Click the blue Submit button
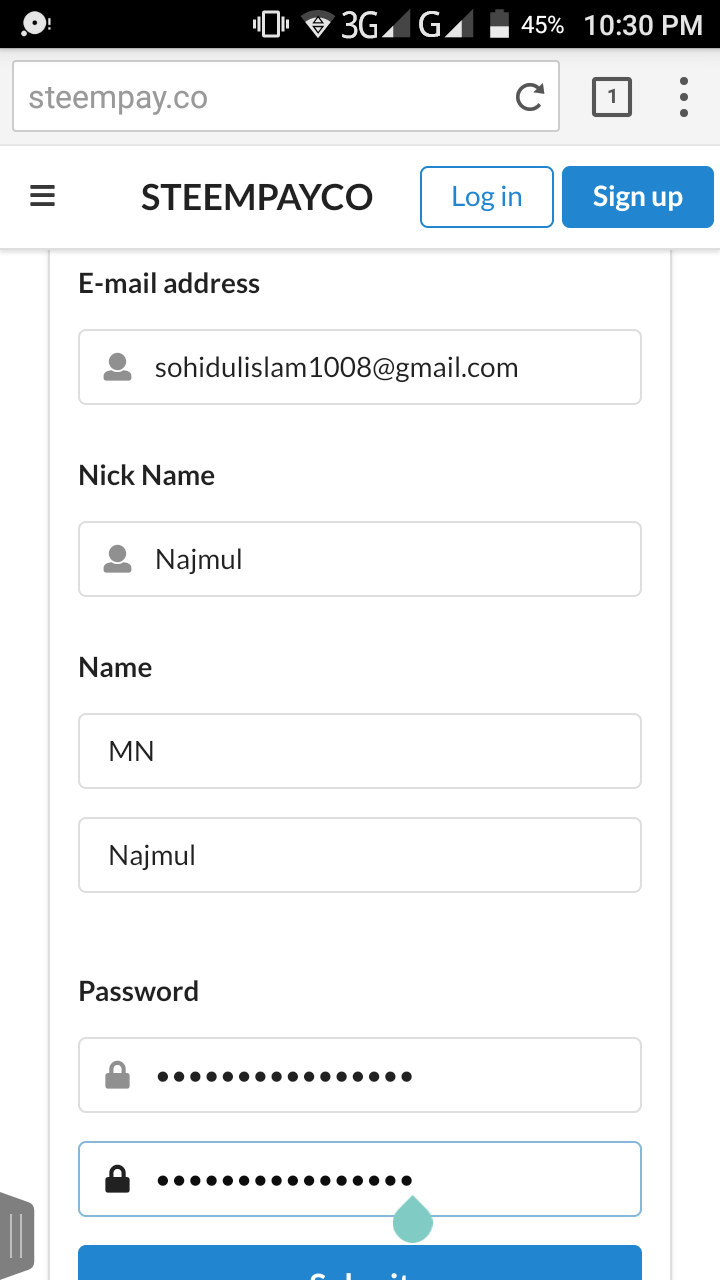This screenshot has height=1280, width=720. pos(360,1264)
